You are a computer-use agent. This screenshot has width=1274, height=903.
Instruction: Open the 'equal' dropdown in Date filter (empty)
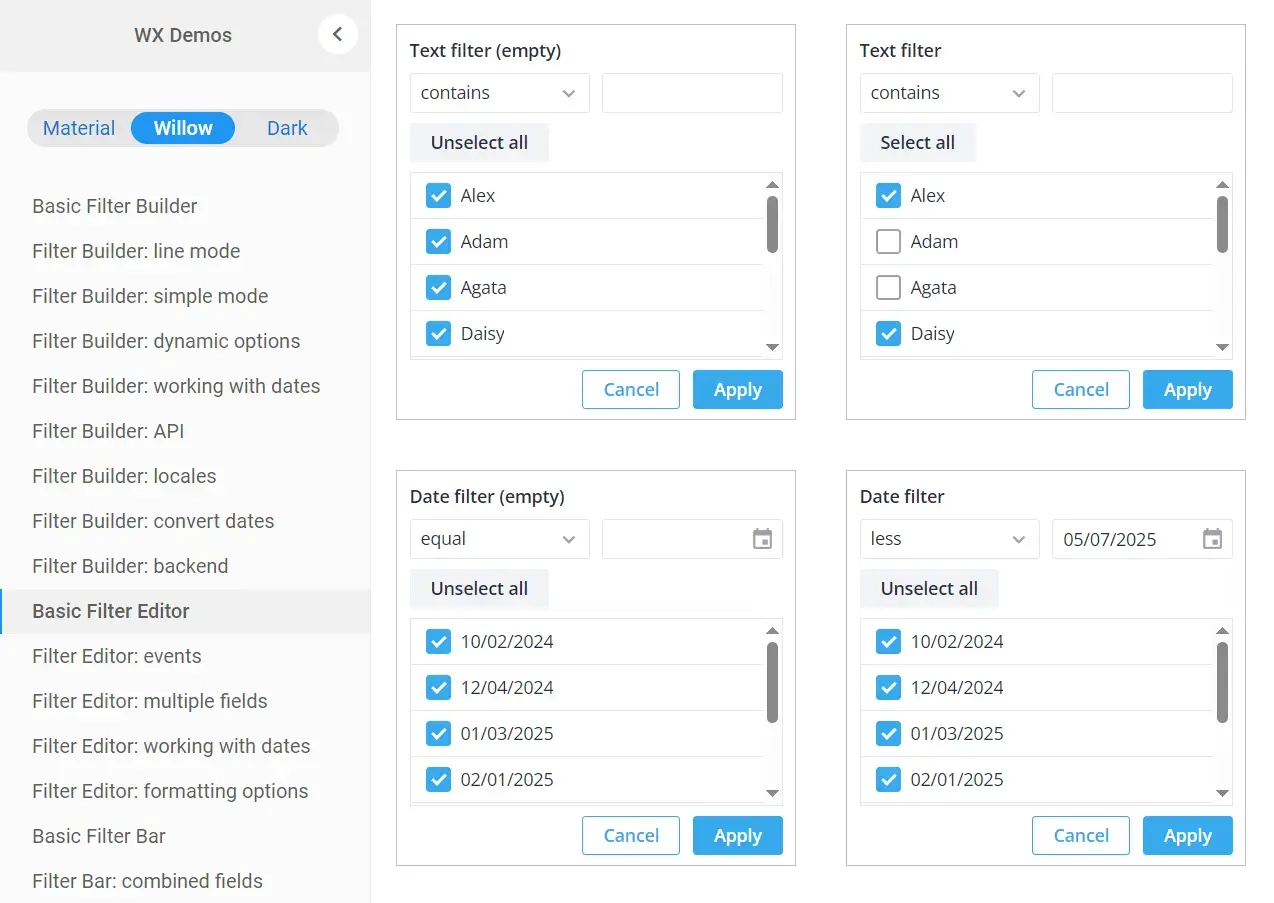[x=498, y=538]
